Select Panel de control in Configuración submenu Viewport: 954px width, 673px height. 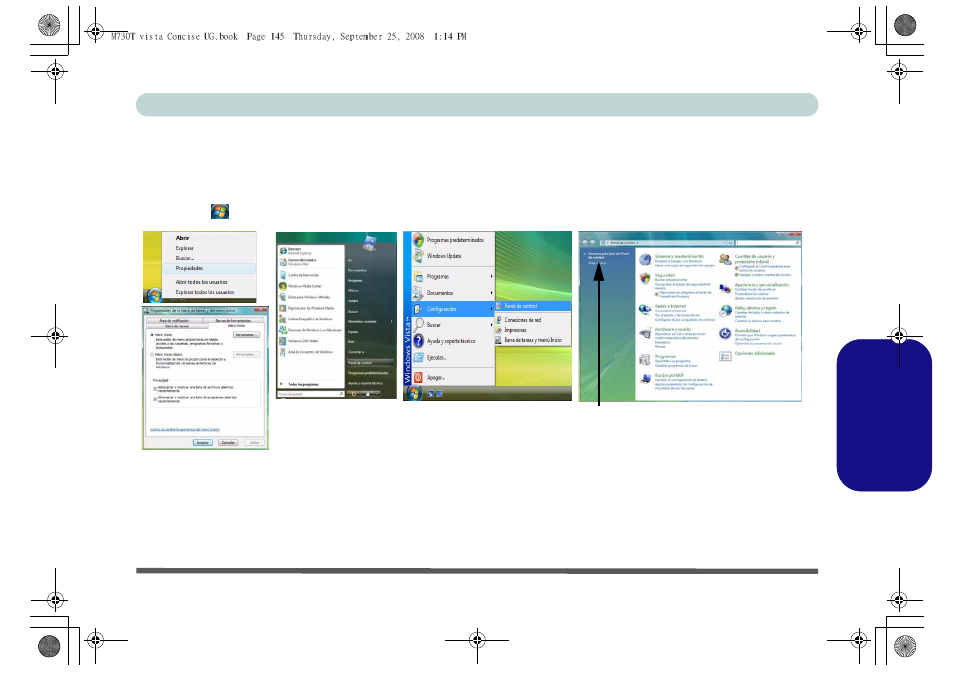(533, 306)
